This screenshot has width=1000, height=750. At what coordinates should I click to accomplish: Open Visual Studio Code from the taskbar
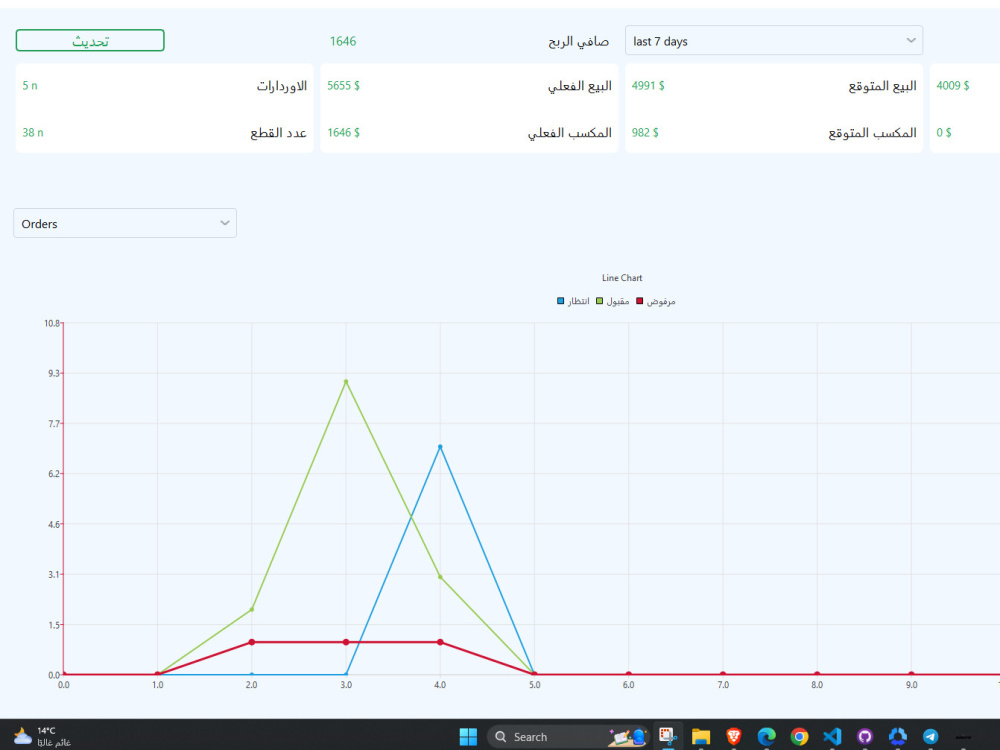(x=832, y=736)
